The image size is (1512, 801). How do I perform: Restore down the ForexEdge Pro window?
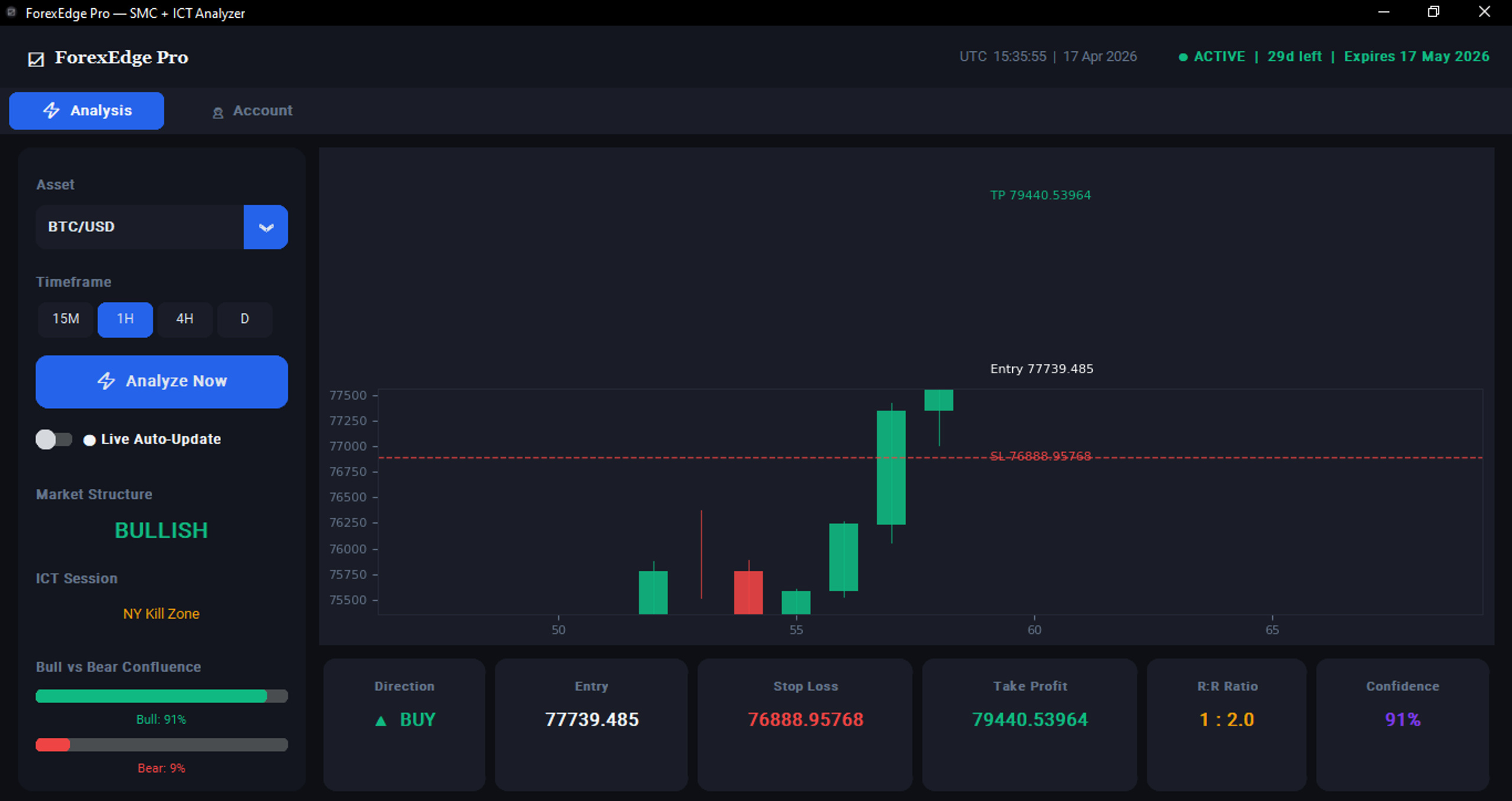click(1433, 12)
